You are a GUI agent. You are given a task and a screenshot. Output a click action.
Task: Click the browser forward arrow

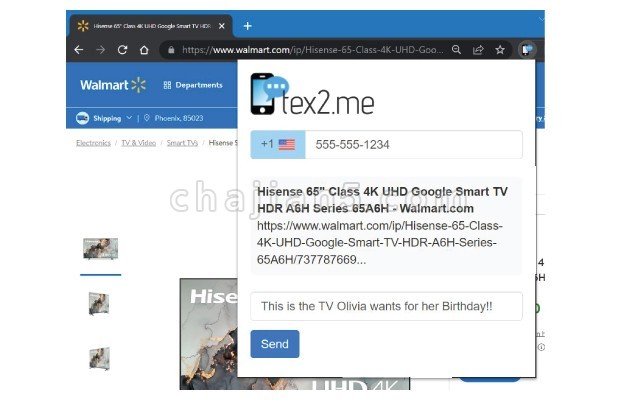tap(100, 50)
